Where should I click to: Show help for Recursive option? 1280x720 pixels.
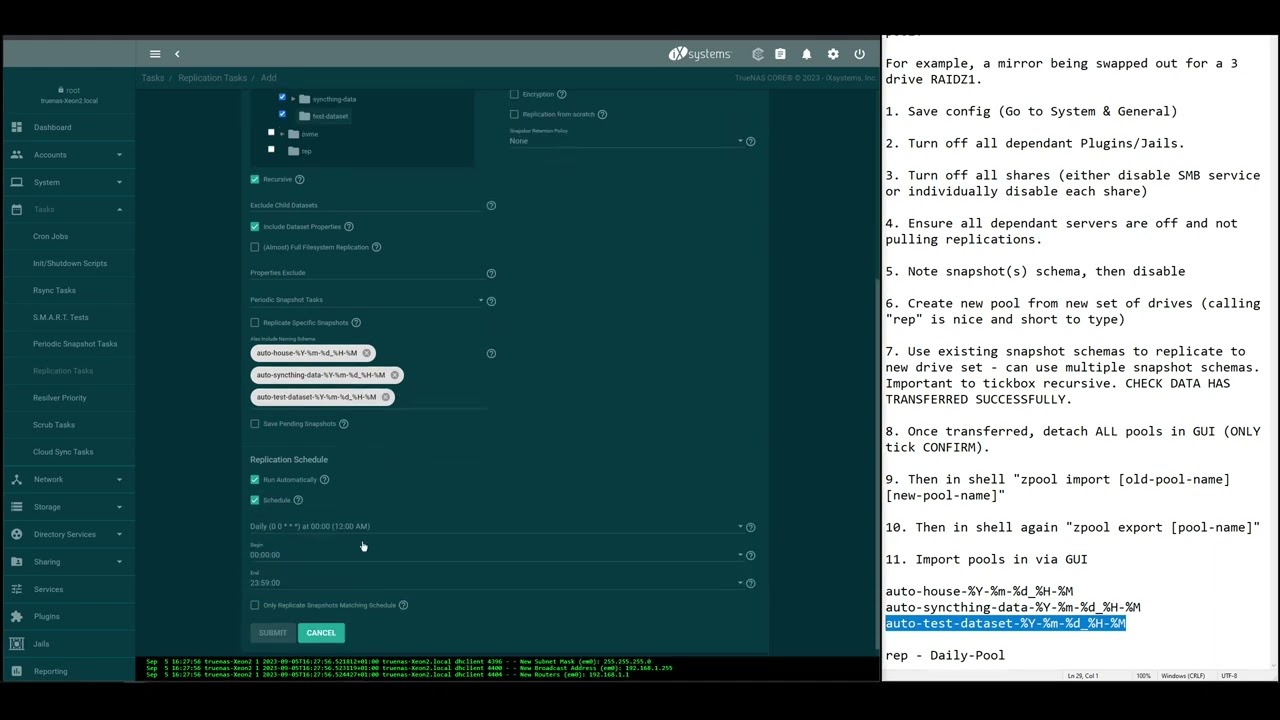300,179
